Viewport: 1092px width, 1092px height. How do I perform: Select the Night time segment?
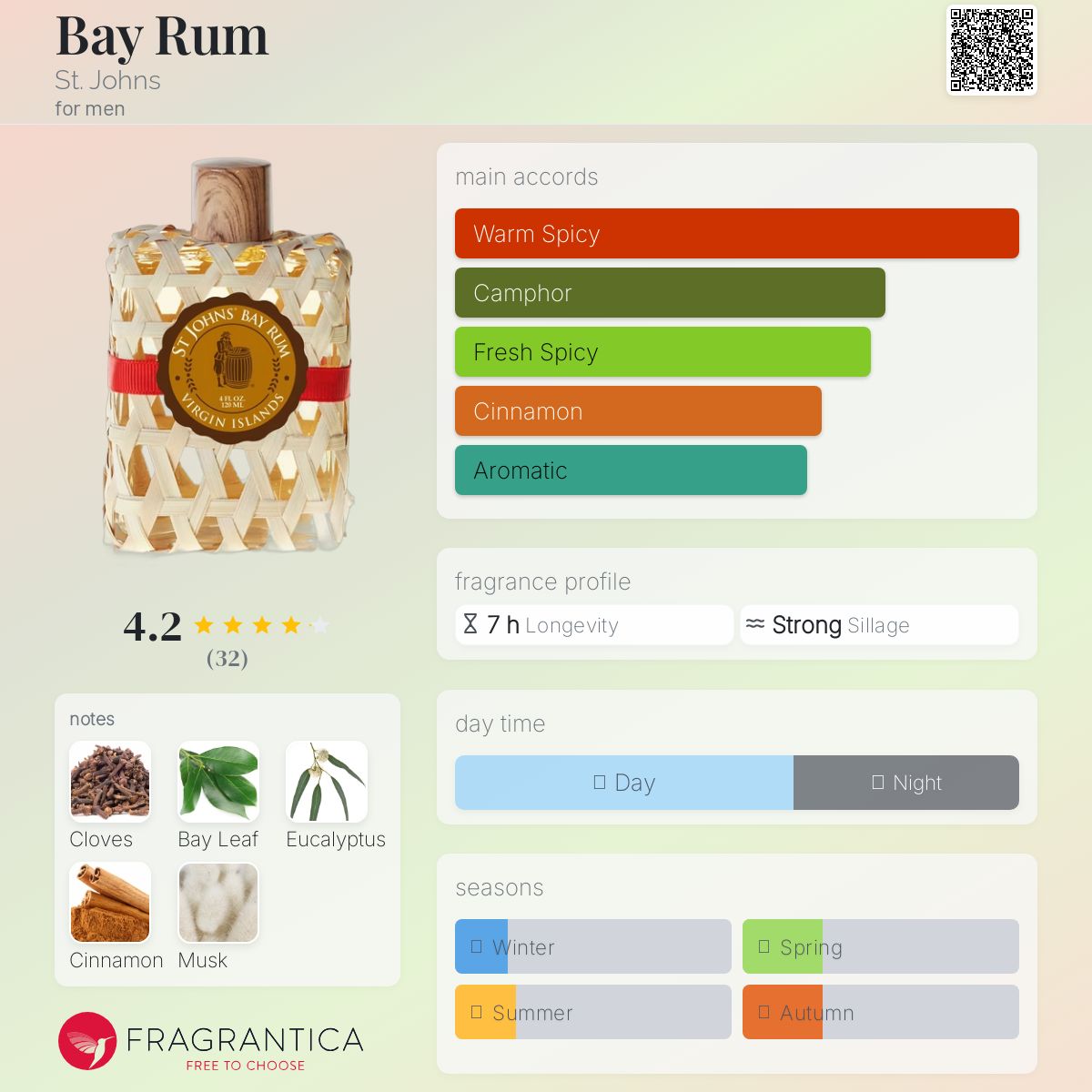coord(906,783)
